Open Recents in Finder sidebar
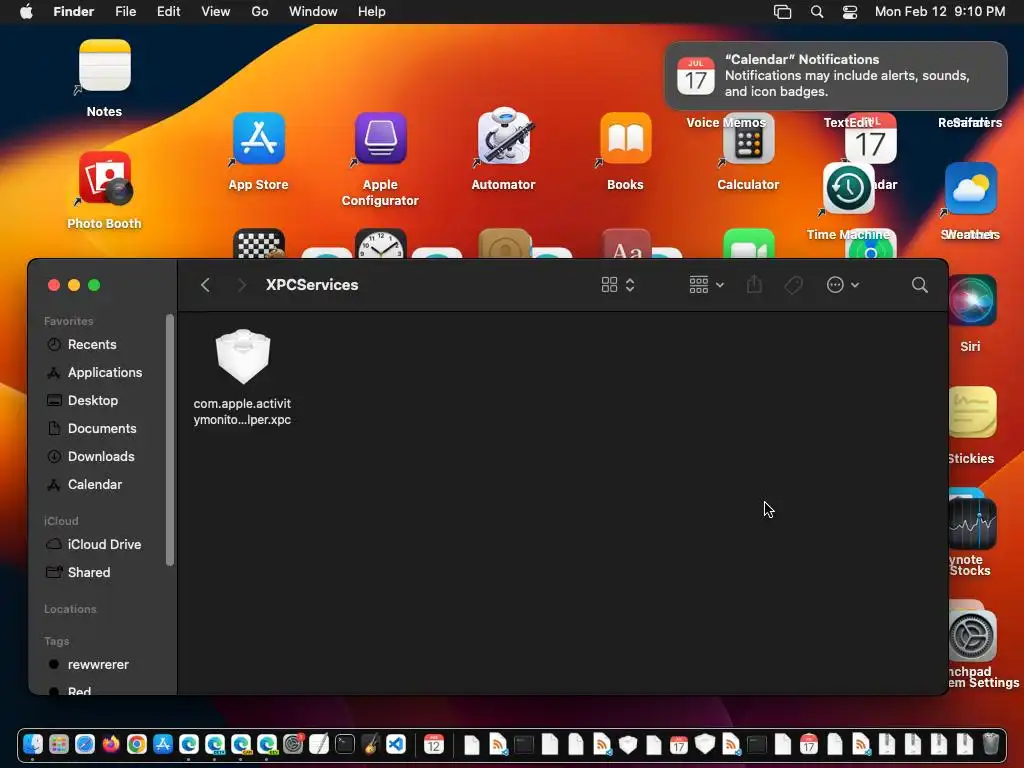The height and width of the screenshot is (768, 1024). tap(91, 344)
